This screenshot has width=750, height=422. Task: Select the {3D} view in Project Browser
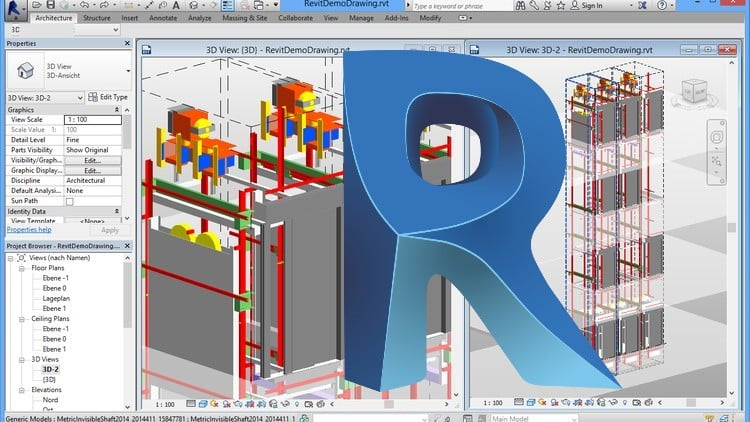coord(49,380)
